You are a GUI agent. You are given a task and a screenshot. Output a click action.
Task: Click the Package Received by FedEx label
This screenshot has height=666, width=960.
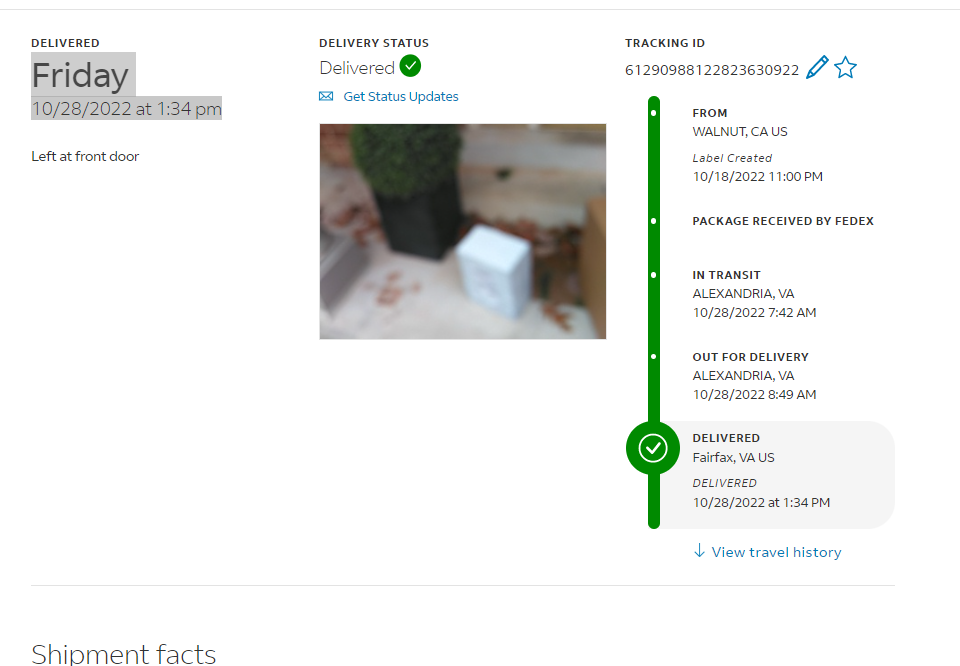[x=783, y=221]
